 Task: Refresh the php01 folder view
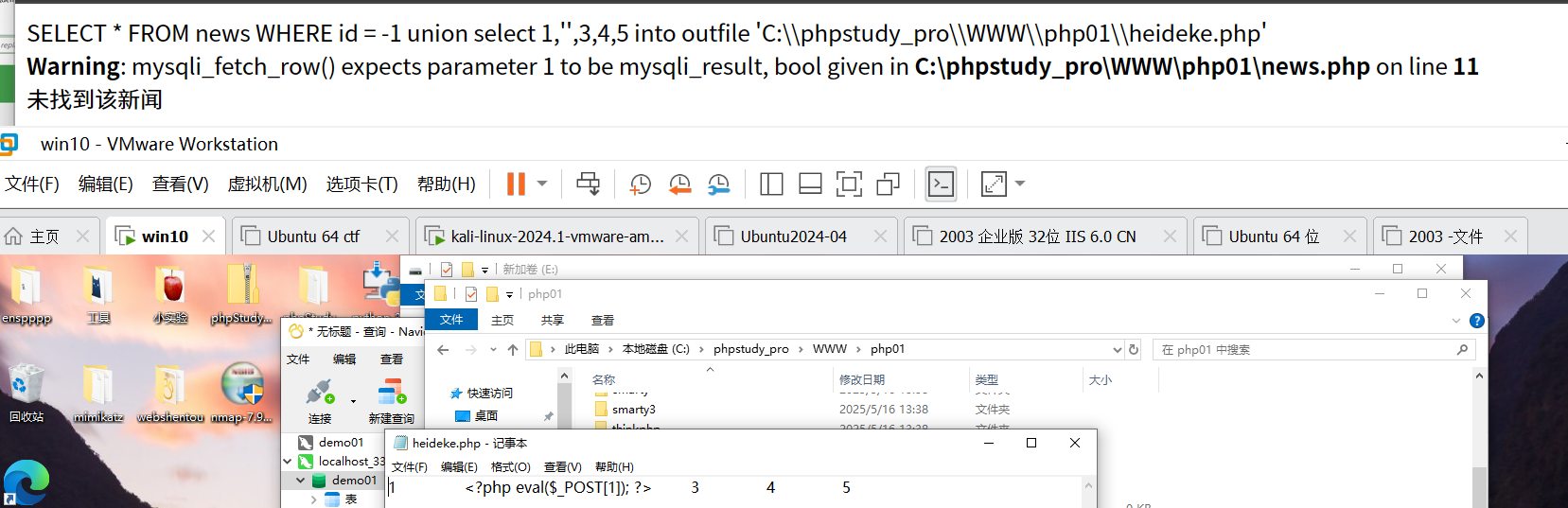click(x=1134, y=350)
